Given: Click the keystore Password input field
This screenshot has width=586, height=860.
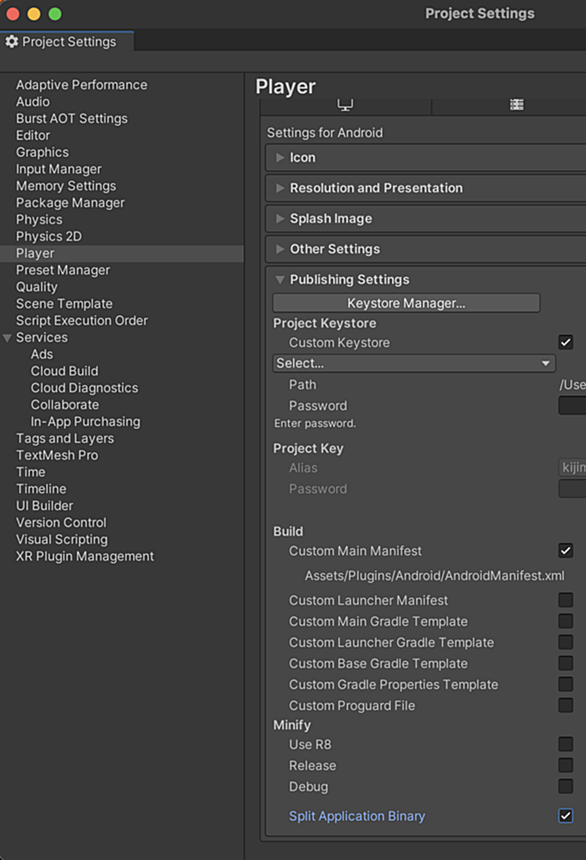Looking at the screenshot, I should pos(572,405).
